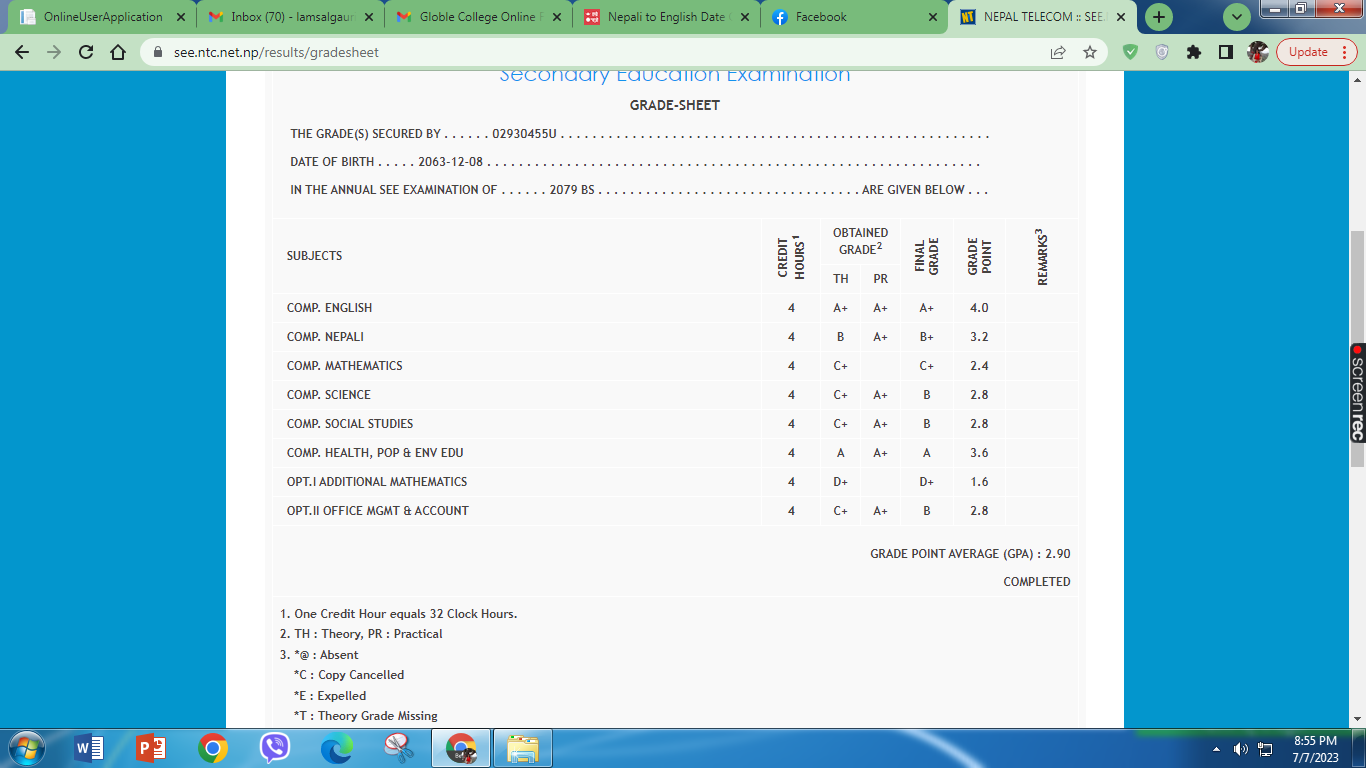This screenshot has width=1366, height=768.
Task: Share this page via the share icon
Action: pyautogui.click(x=1058, y=53)
